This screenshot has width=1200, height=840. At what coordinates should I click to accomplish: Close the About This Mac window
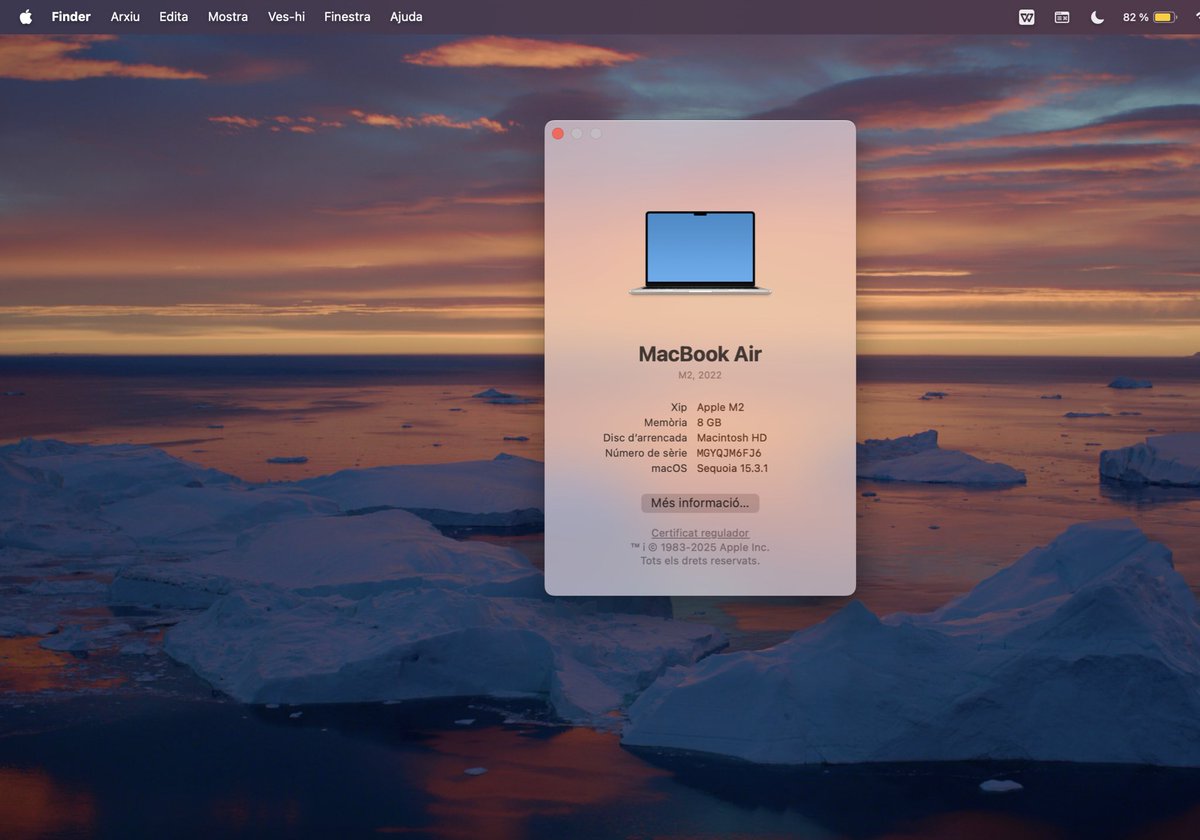tap(558, 134)
